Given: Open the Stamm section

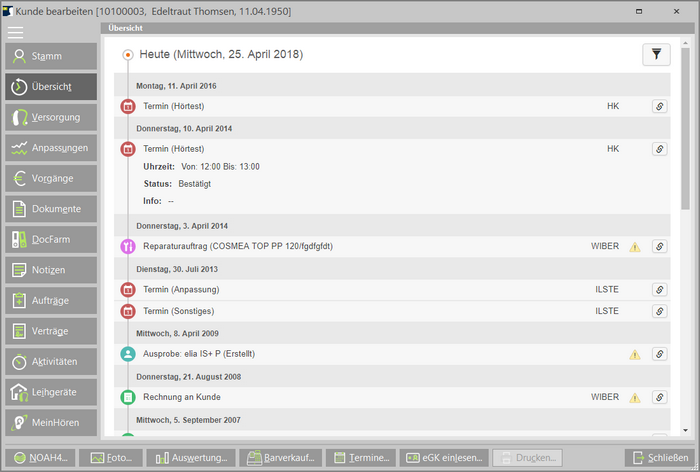Looking at the screenshot, I should 51,56.
